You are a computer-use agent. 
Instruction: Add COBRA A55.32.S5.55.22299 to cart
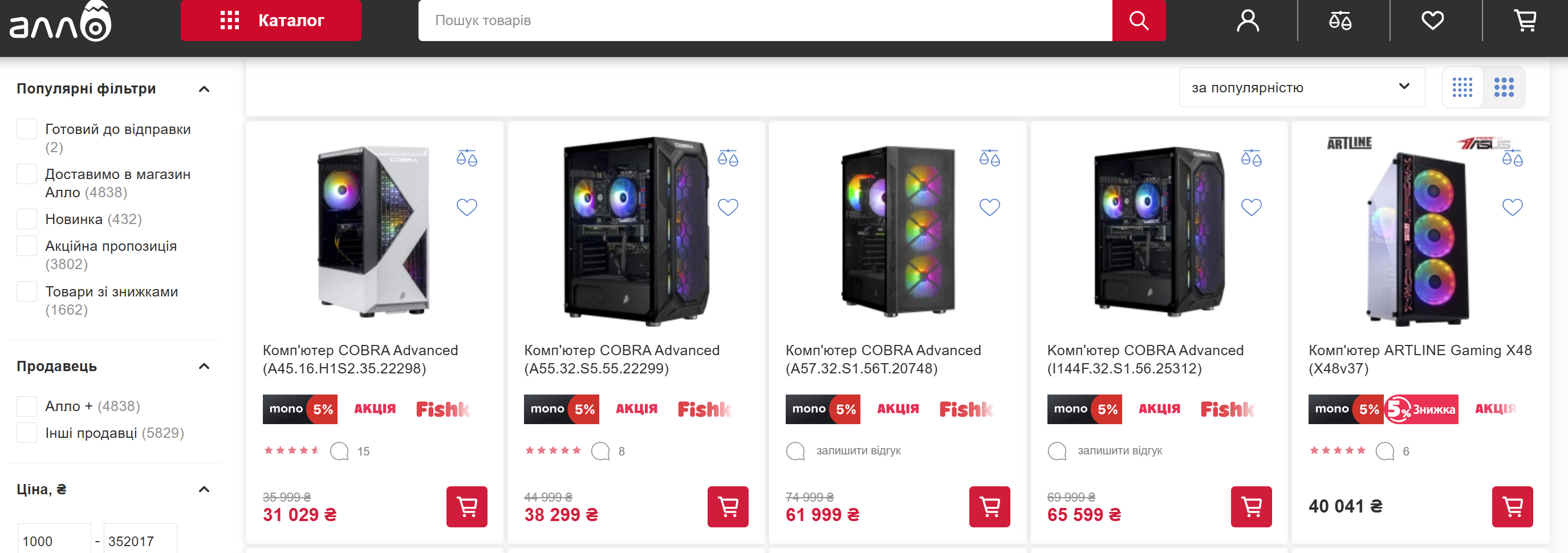tap(728, 506)
